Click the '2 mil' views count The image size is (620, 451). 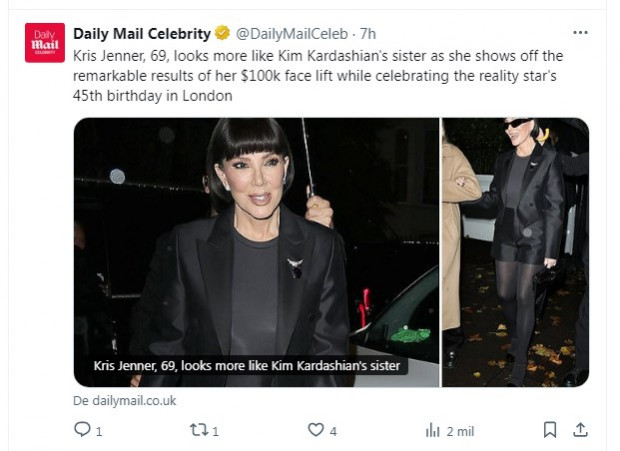(x=460, y=431)
